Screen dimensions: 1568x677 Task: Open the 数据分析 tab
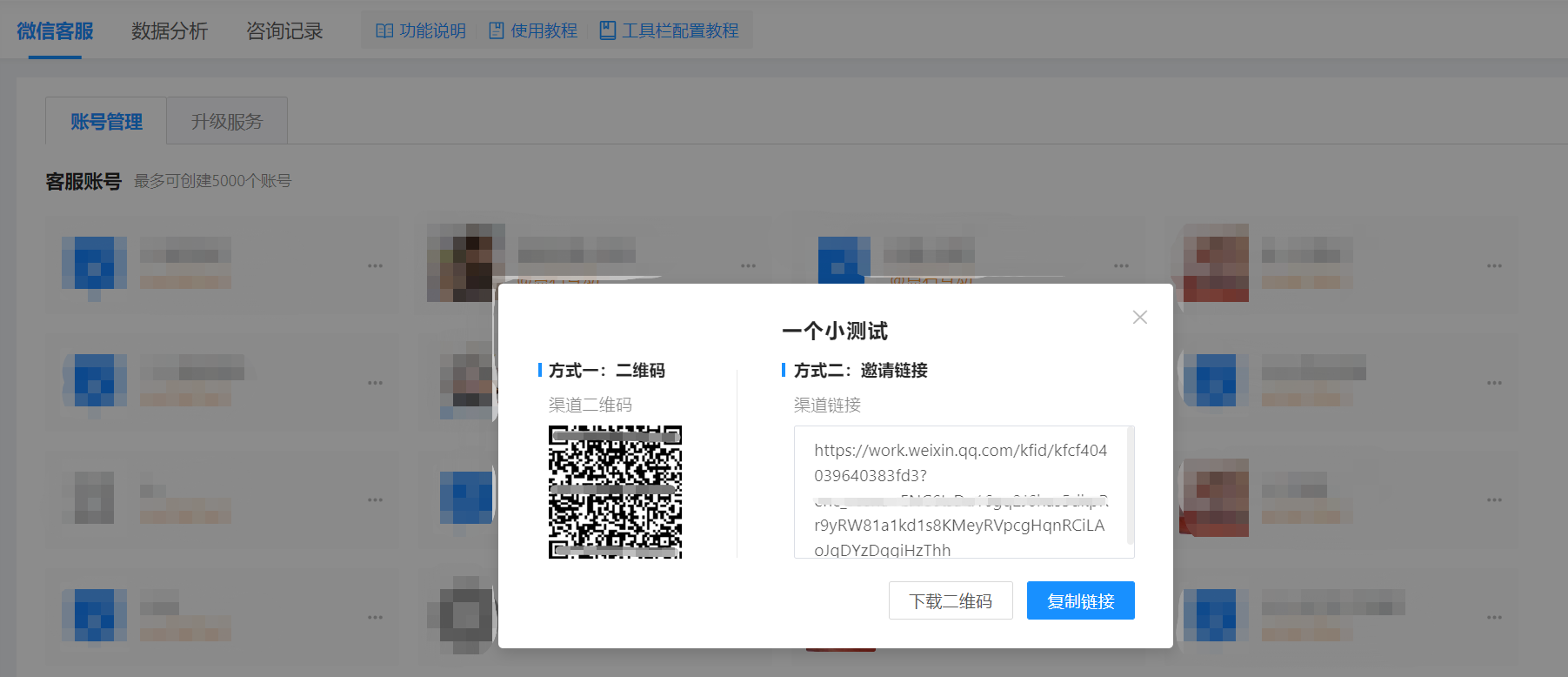[170, 31]
